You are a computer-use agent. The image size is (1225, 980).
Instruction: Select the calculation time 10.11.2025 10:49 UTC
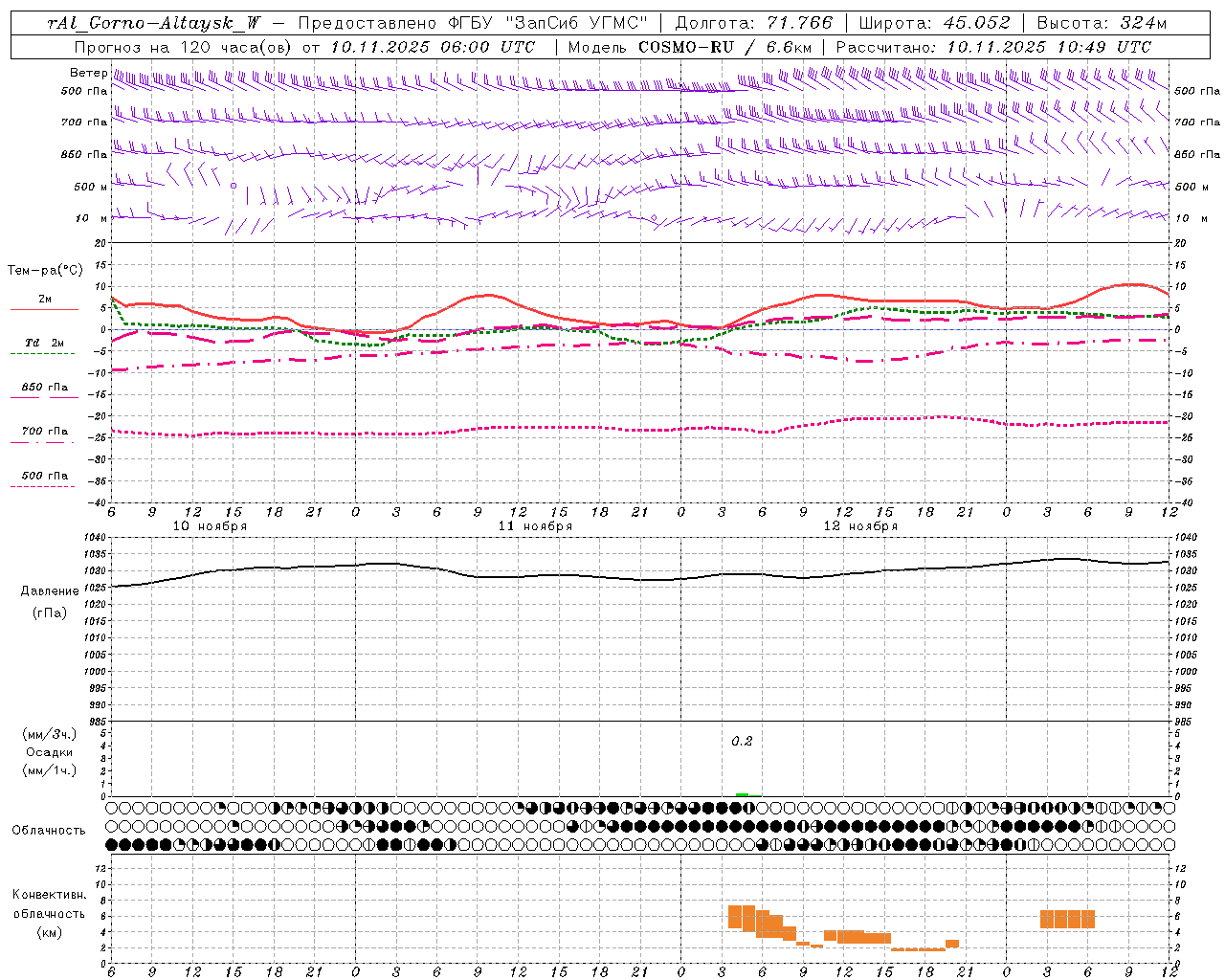(x=1049, y=47)
